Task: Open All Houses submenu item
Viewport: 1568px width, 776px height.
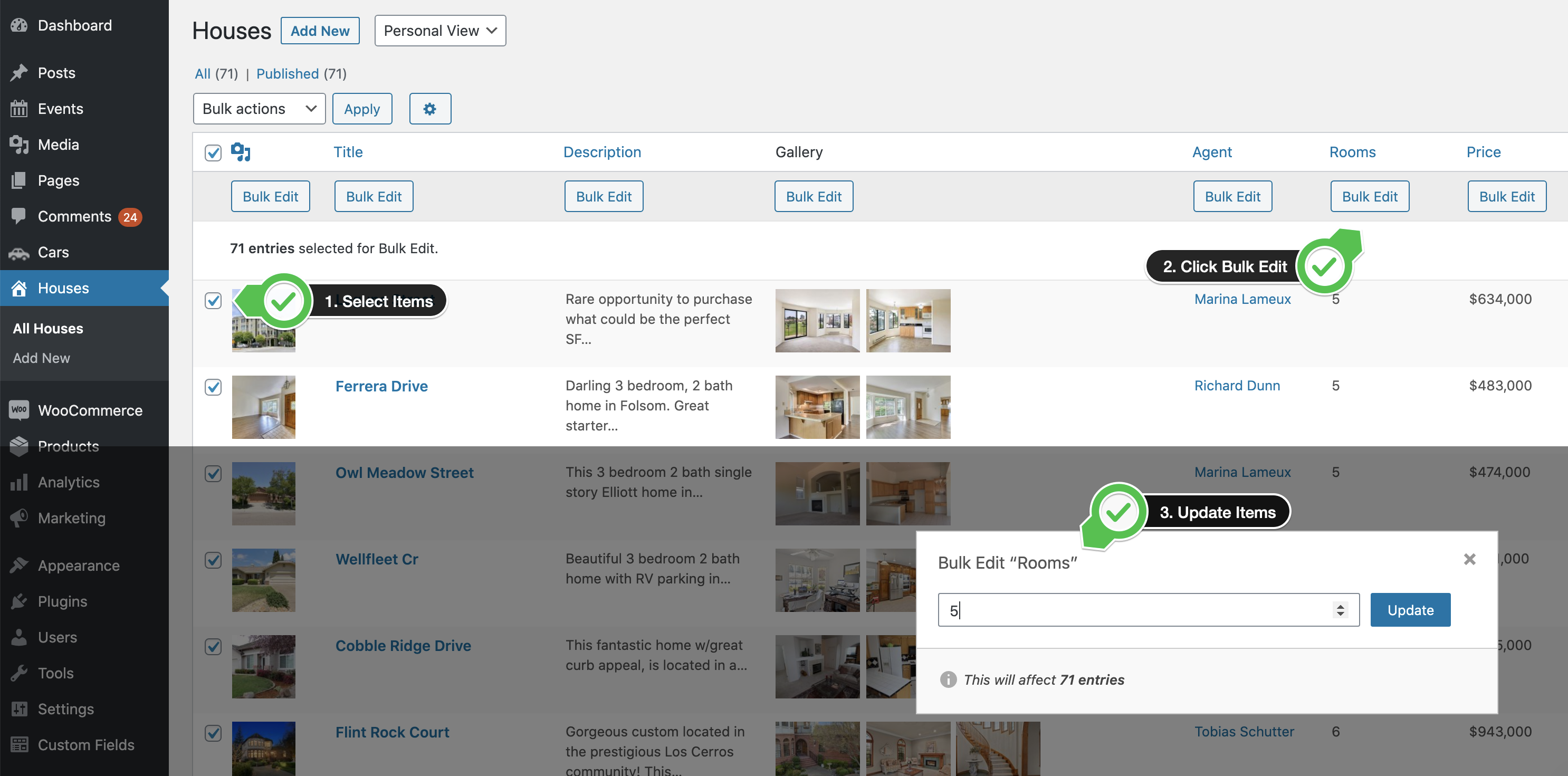Action: pos(48,329)
